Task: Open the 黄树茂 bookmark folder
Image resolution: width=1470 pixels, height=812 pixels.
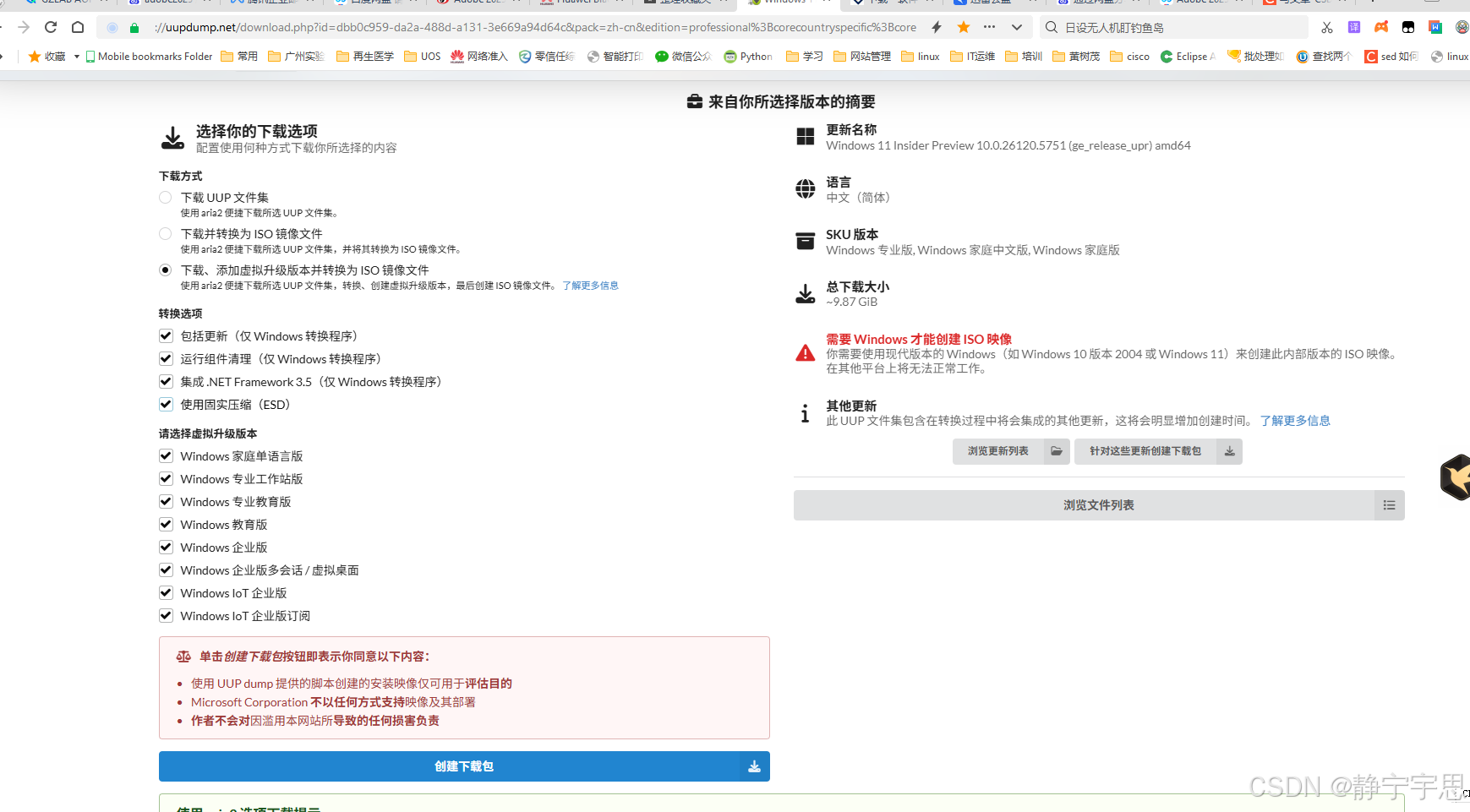Action: [x=1076, y=57]
